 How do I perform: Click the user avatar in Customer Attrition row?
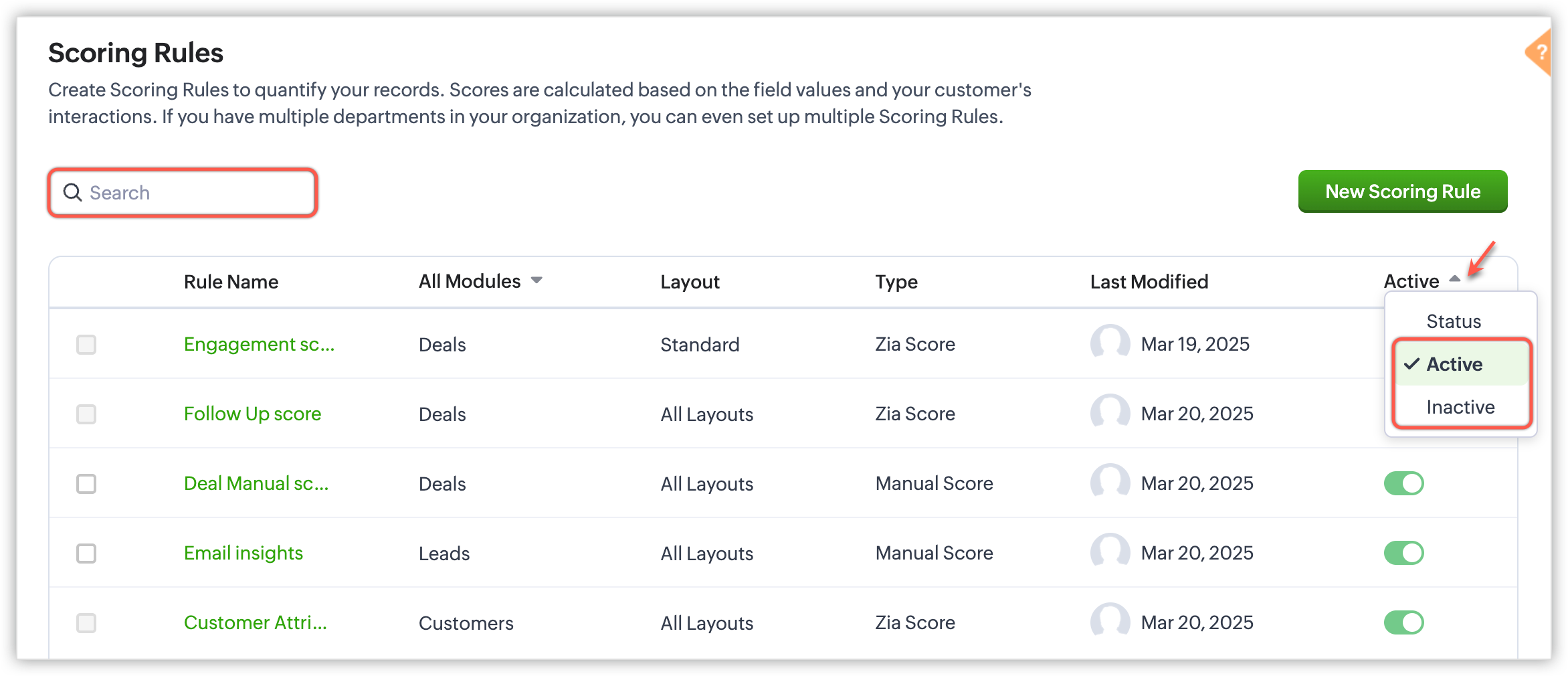coord(1110,622)
